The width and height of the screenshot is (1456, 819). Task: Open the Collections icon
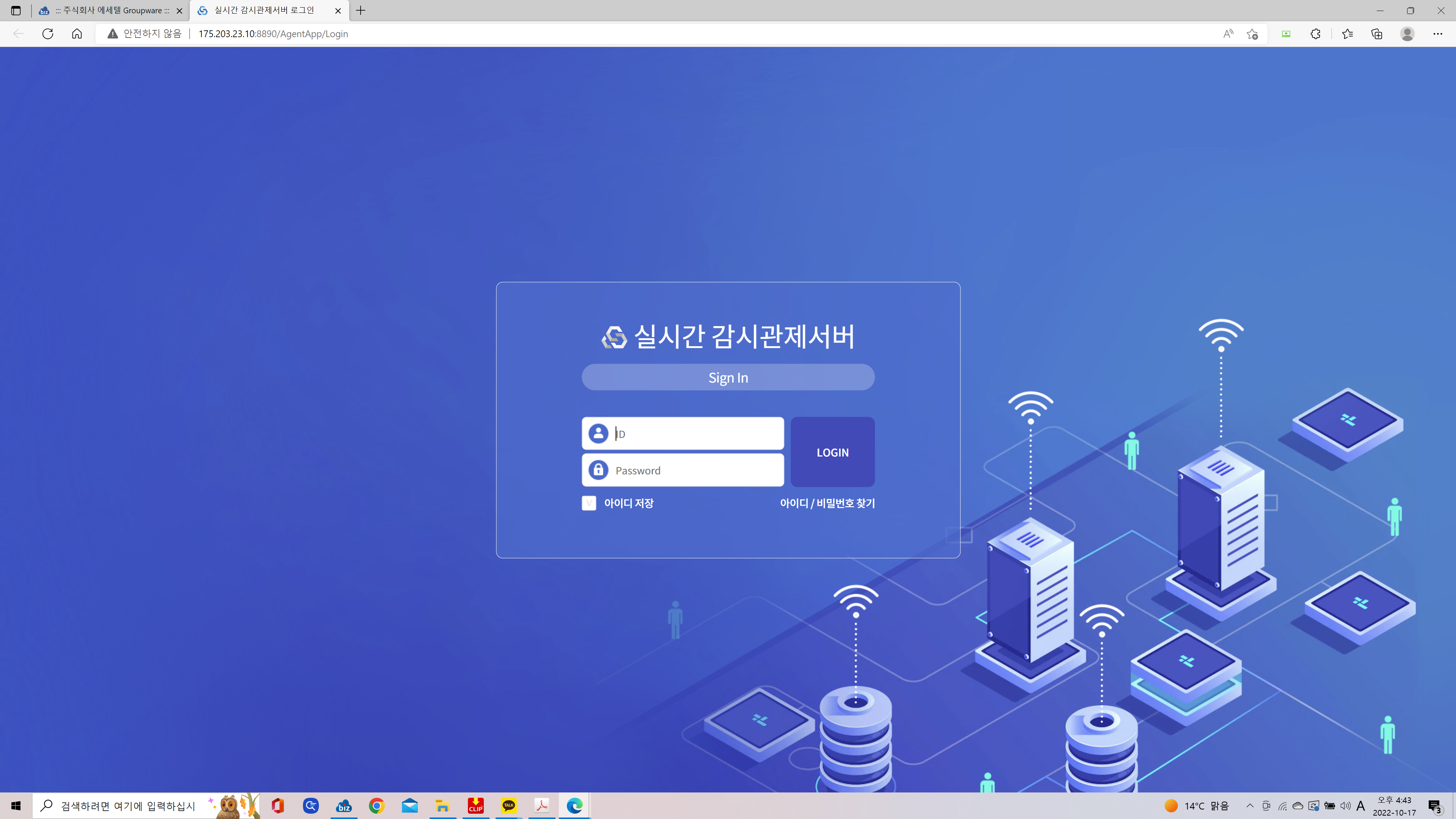pos(1377,34)
